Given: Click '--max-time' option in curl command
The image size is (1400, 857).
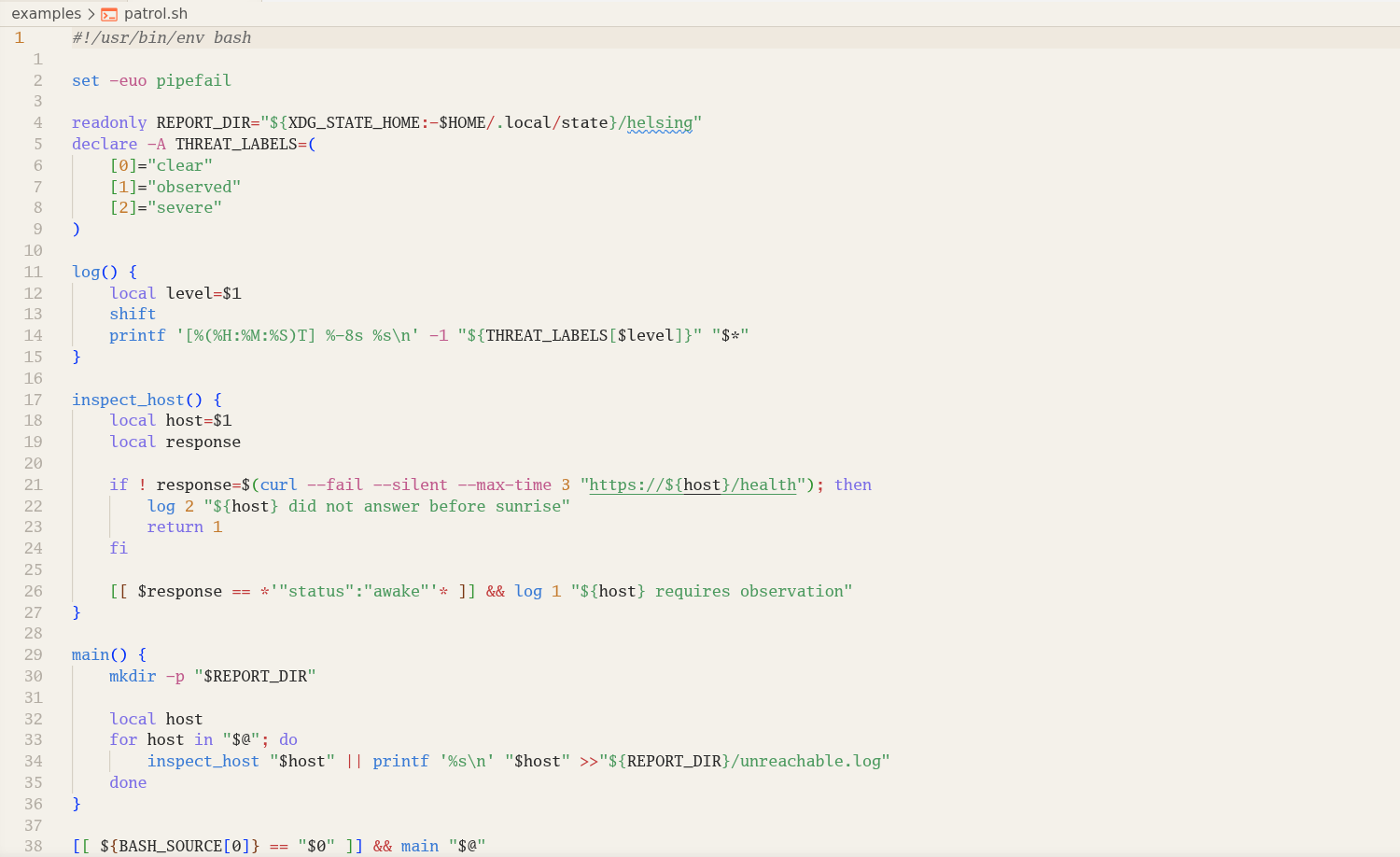Looking at the screenshot, I should point(504,485).
